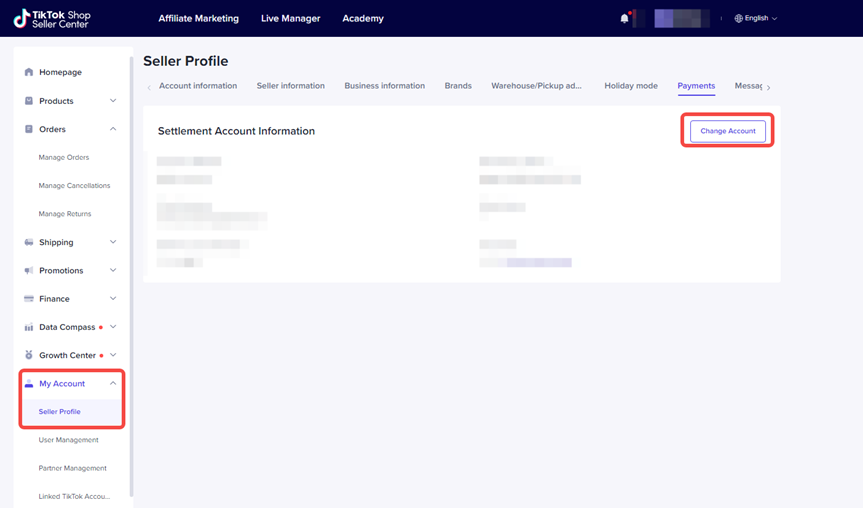Click the Products sidebar icon
The image size is (863, 508).
pos(29,101)
